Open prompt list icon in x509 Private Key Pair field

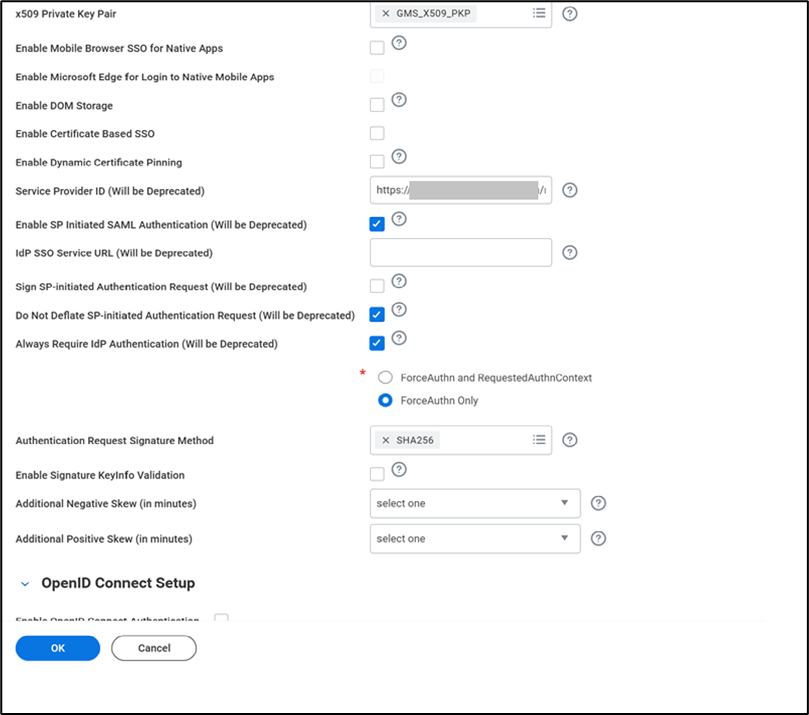(539, 14)
